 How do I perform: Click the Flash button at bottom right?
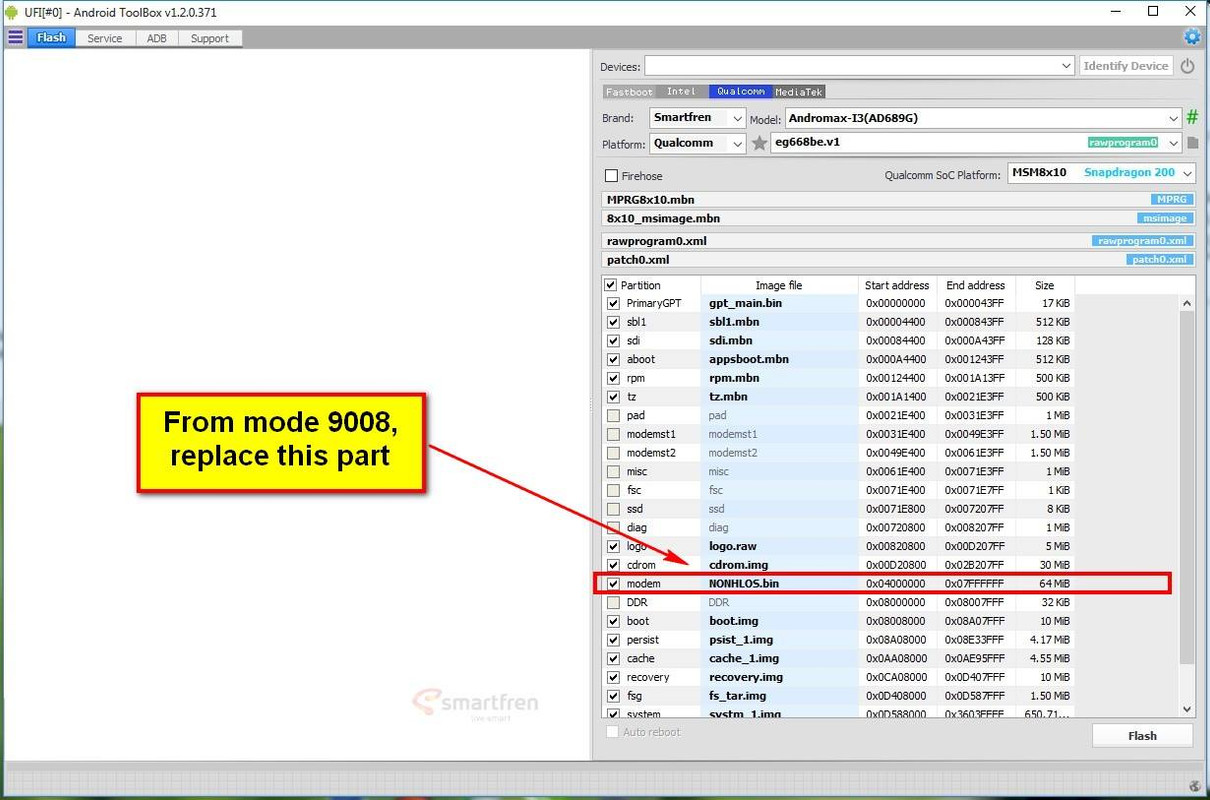pos(1142,736)
